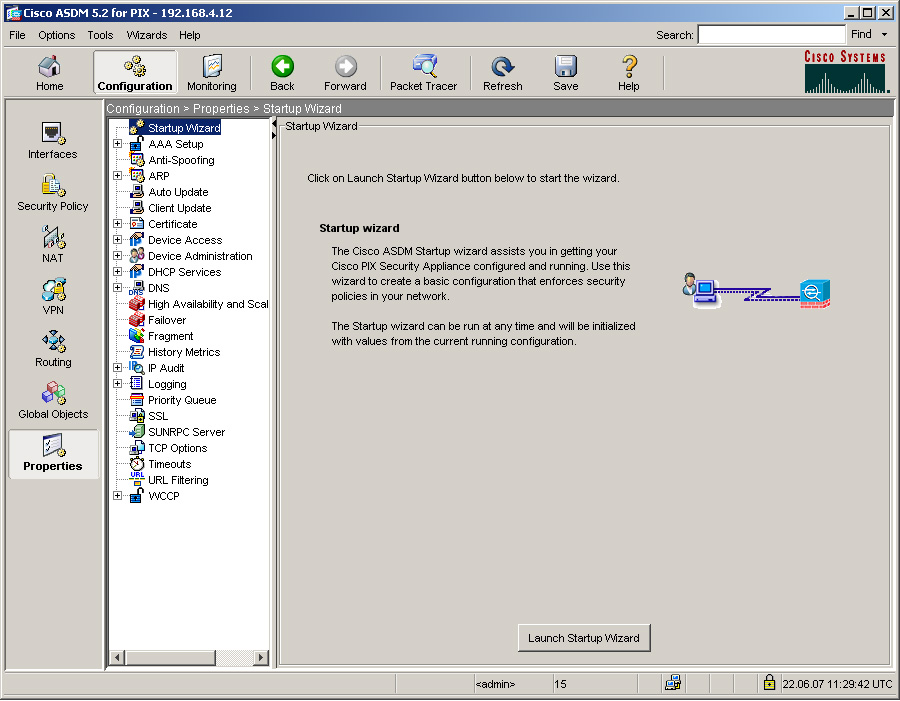Image resolution: width=900 pixels, height=701 pixels.
Task: Select Interfaces in the sidebar
Action: (53, 141)
